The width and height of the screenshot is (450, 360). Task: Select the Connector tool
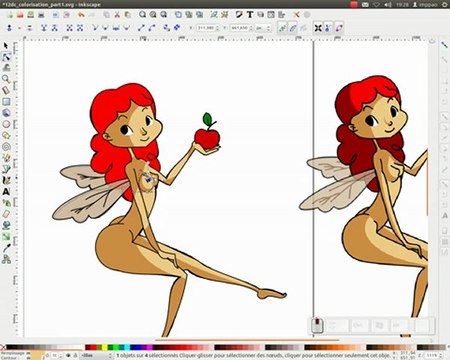pyautogui.click(x=6, y=259)
